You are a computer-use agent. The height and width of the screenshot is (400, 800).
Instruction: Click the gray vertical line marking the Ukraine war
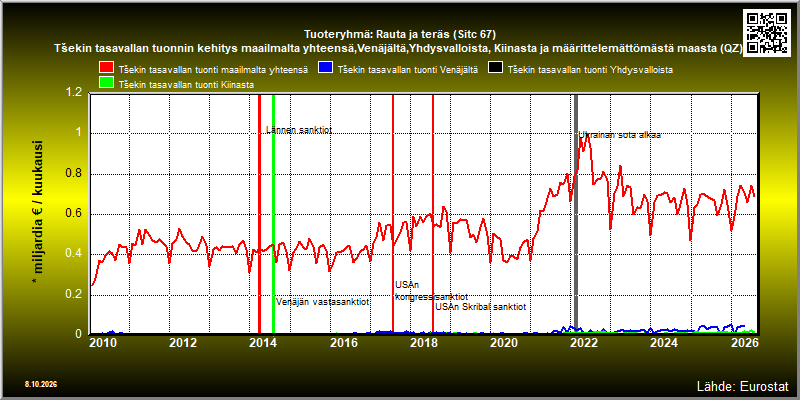point(576,214)
